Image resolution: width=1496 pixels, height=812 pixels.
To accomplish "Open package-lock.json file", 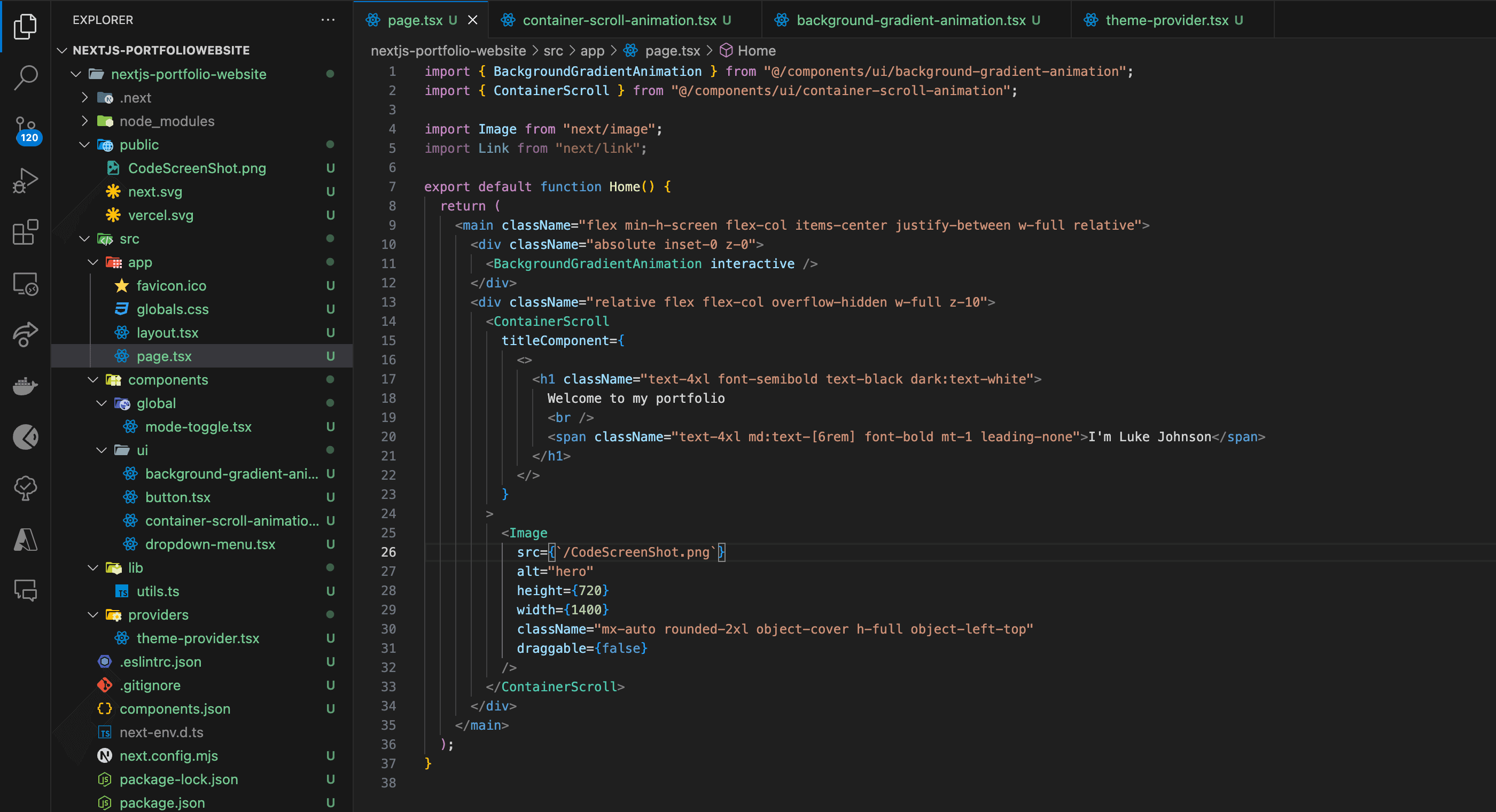I will pyautogui.click(x=201, y=779).
